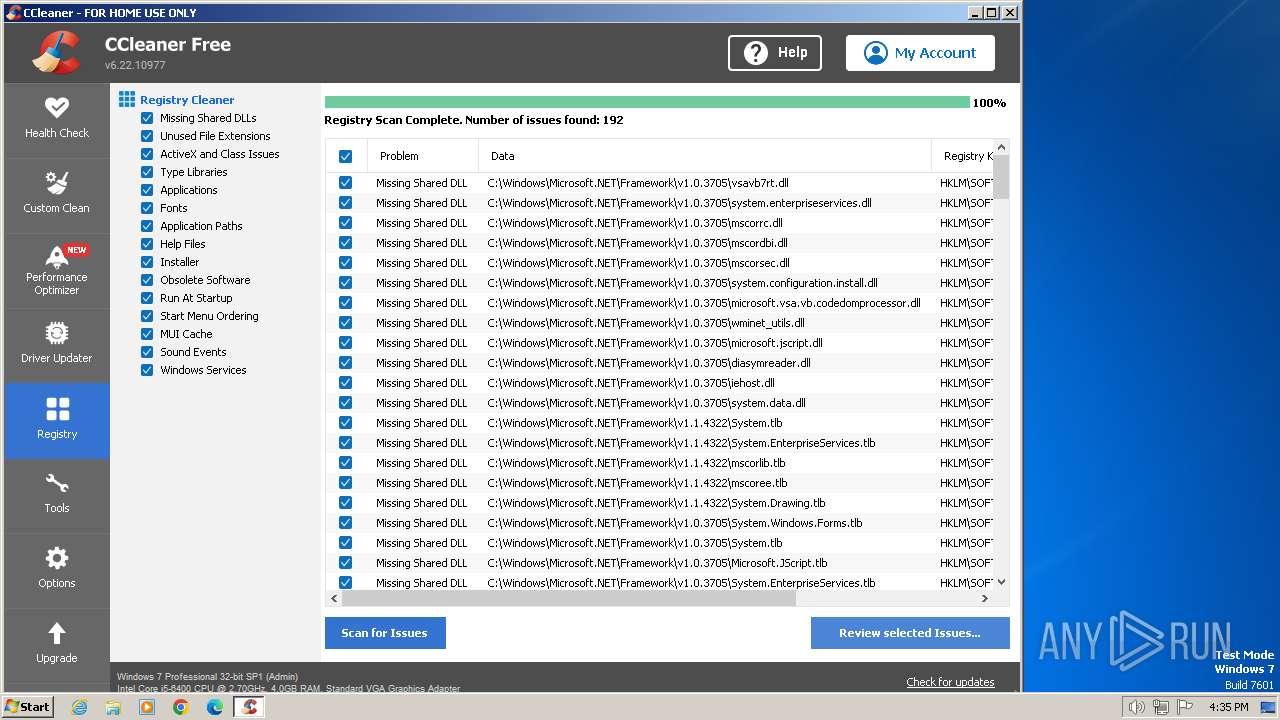Uncheck Windows Services option

147,370
